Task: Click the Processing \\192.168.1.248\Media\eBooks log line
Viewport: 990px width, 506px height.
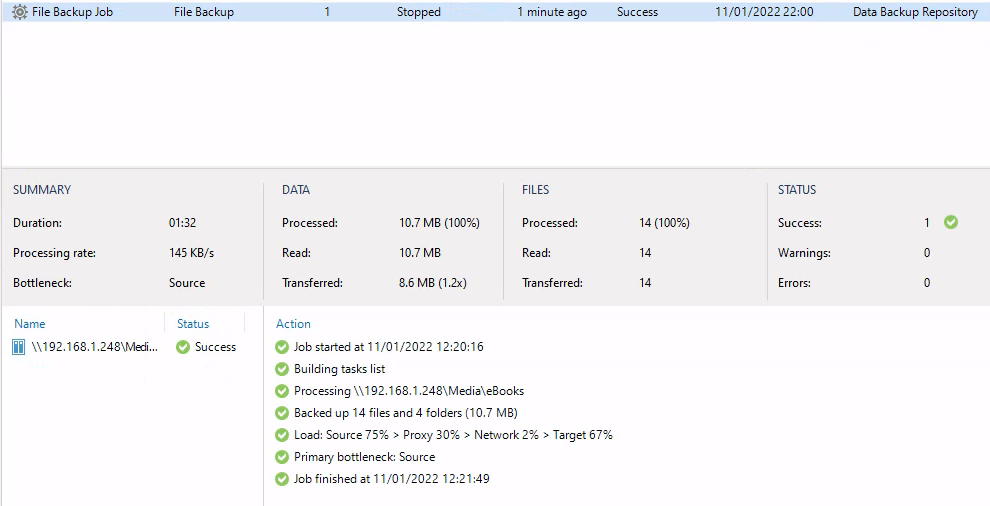Action: click(408, 391)
